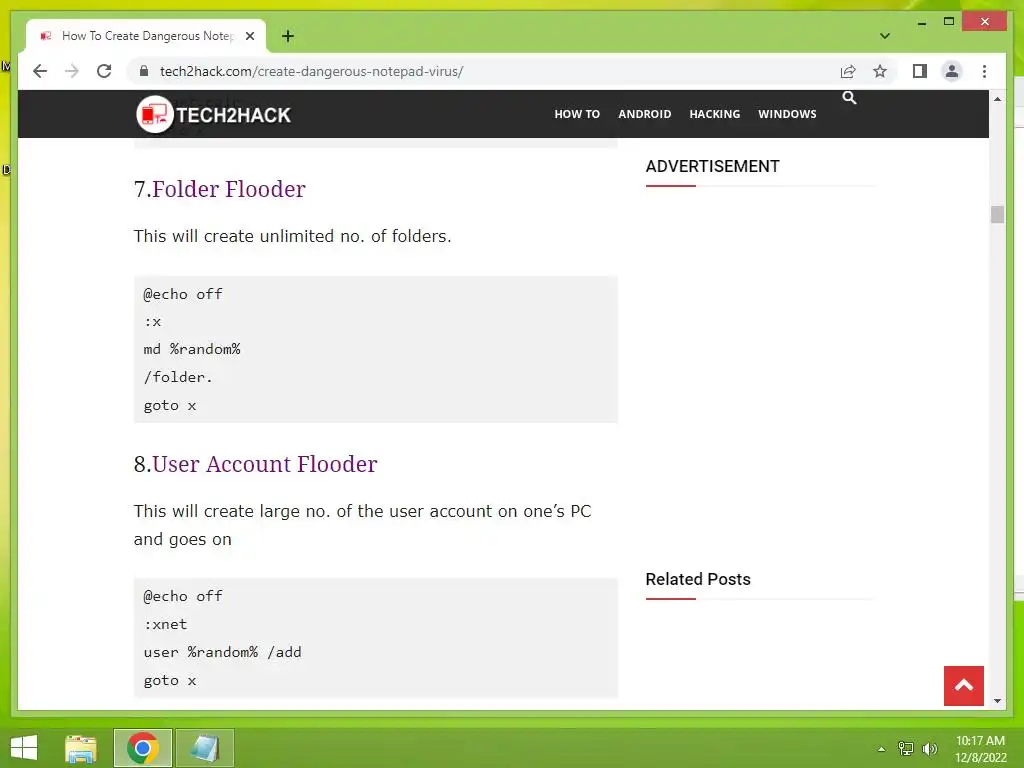
Task: Switch to Chrome in taskbar
Action: point(142,748)
